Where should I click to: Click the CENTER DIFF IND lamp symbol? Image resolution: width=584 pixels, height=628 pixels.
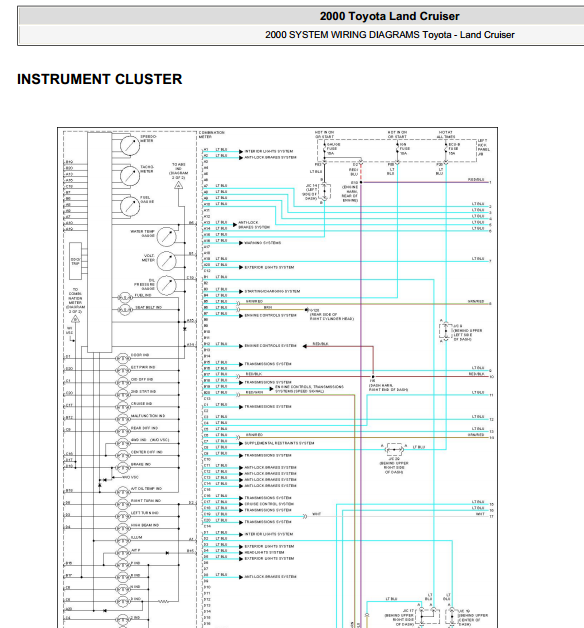[123, 456]
